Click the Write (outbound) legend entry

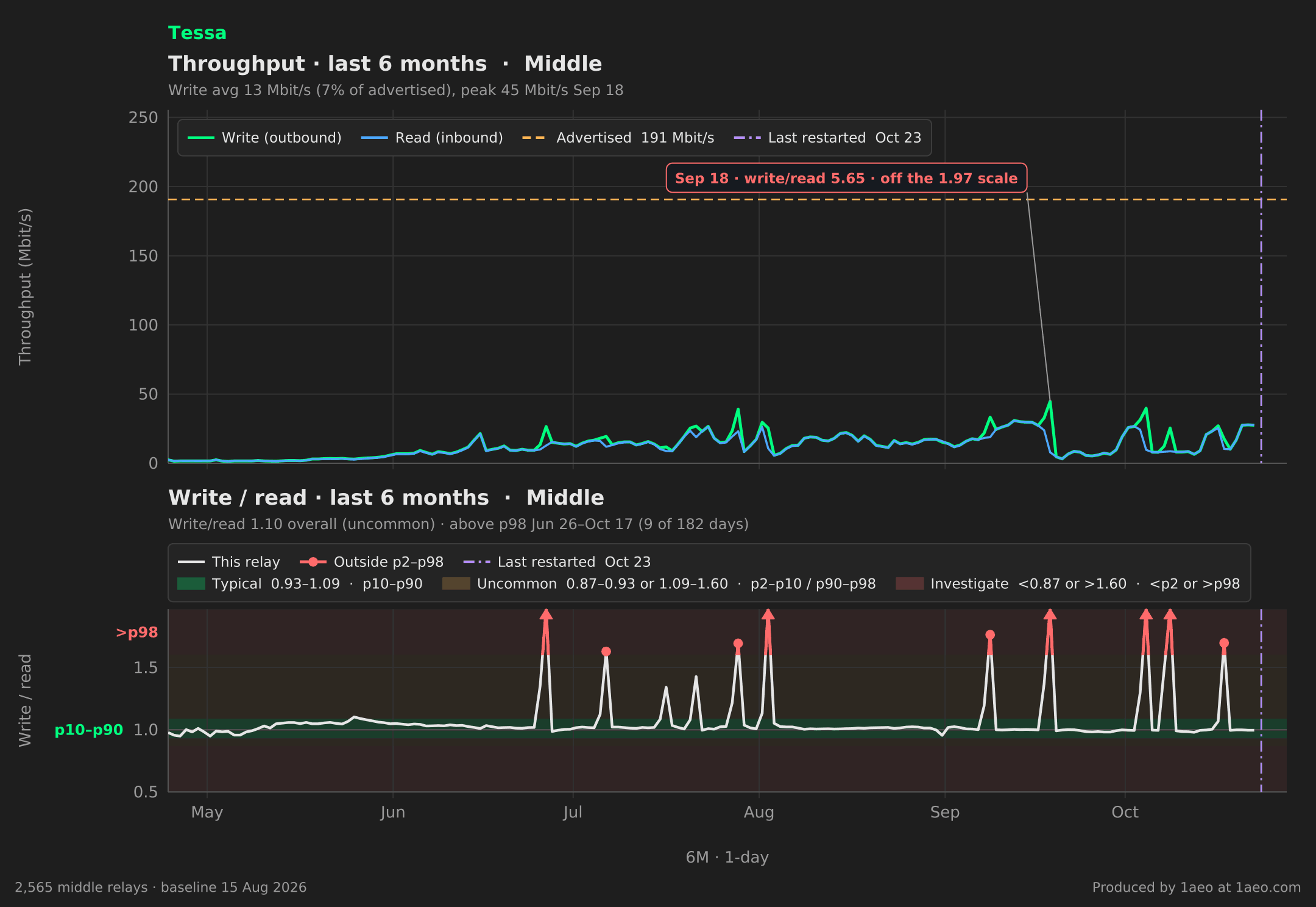pos(264,138)
